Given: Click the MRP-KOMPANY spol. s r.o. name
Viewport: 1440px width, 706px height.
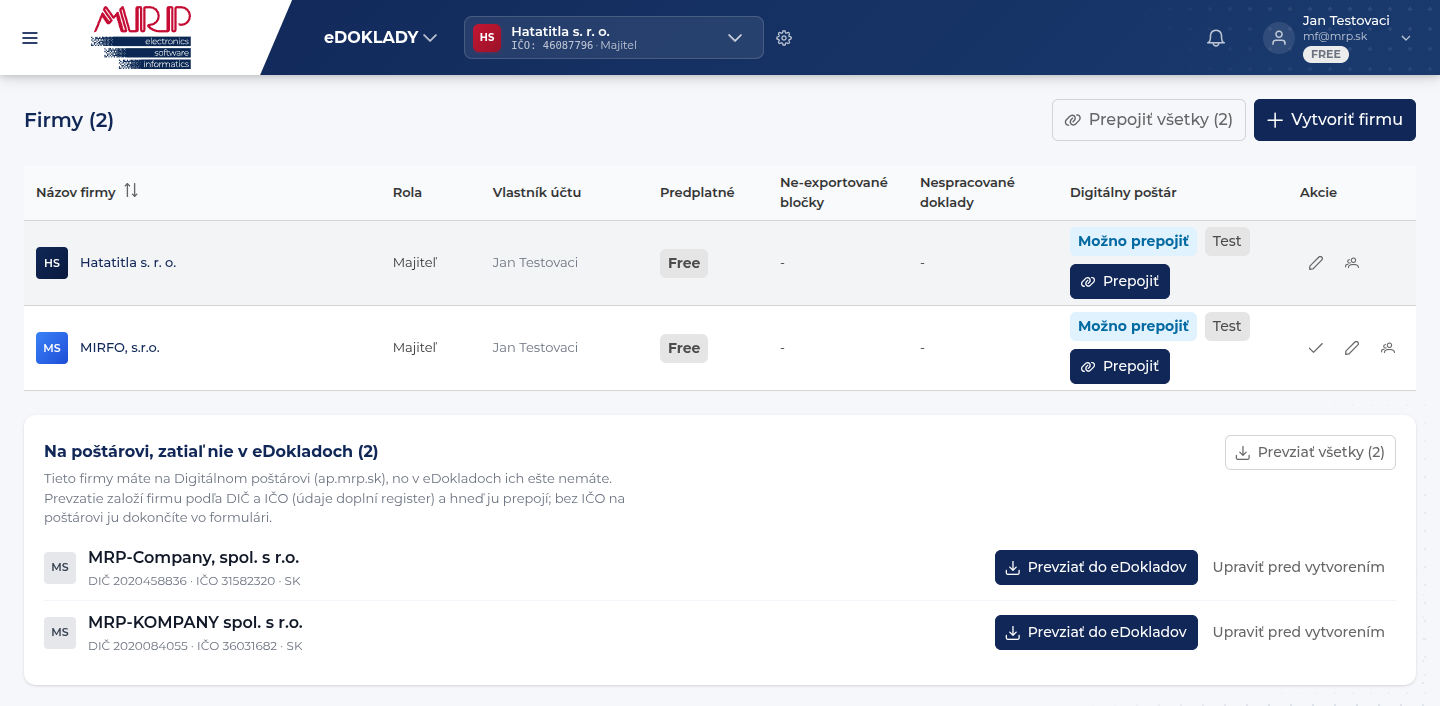Looking at the screenshot, I should pyautogui.click(x=195, y=623).
